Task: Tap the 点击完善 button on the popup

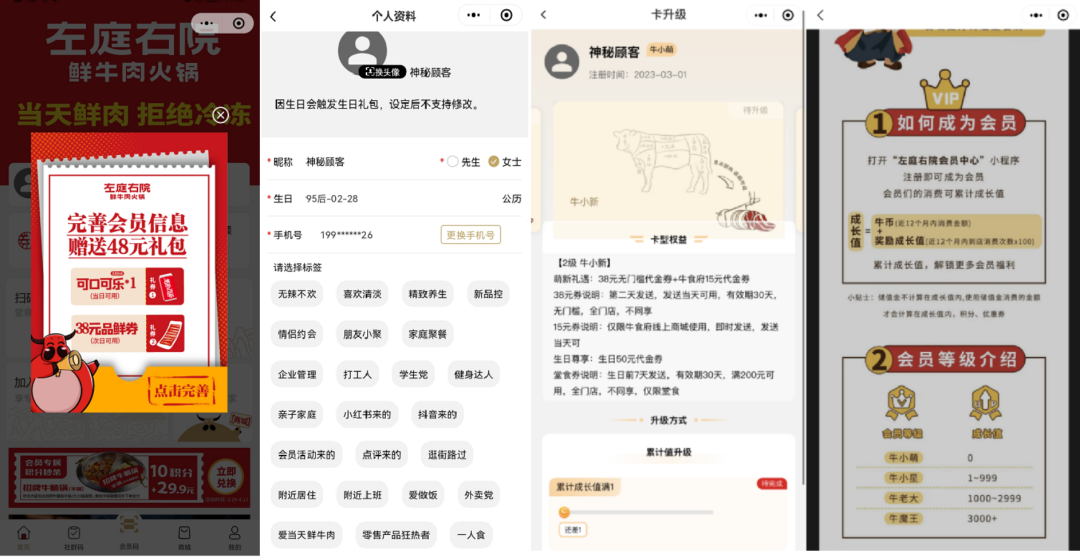Action: [x=181, y=391]
